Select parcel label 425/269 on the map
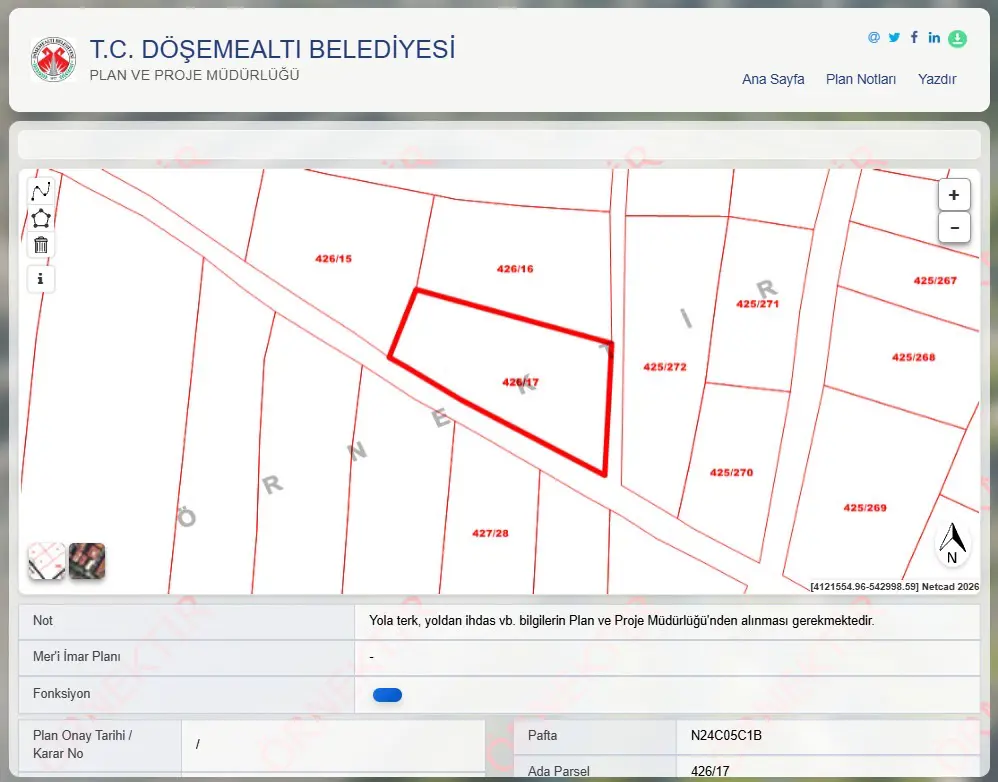 (x=865, y=507)
